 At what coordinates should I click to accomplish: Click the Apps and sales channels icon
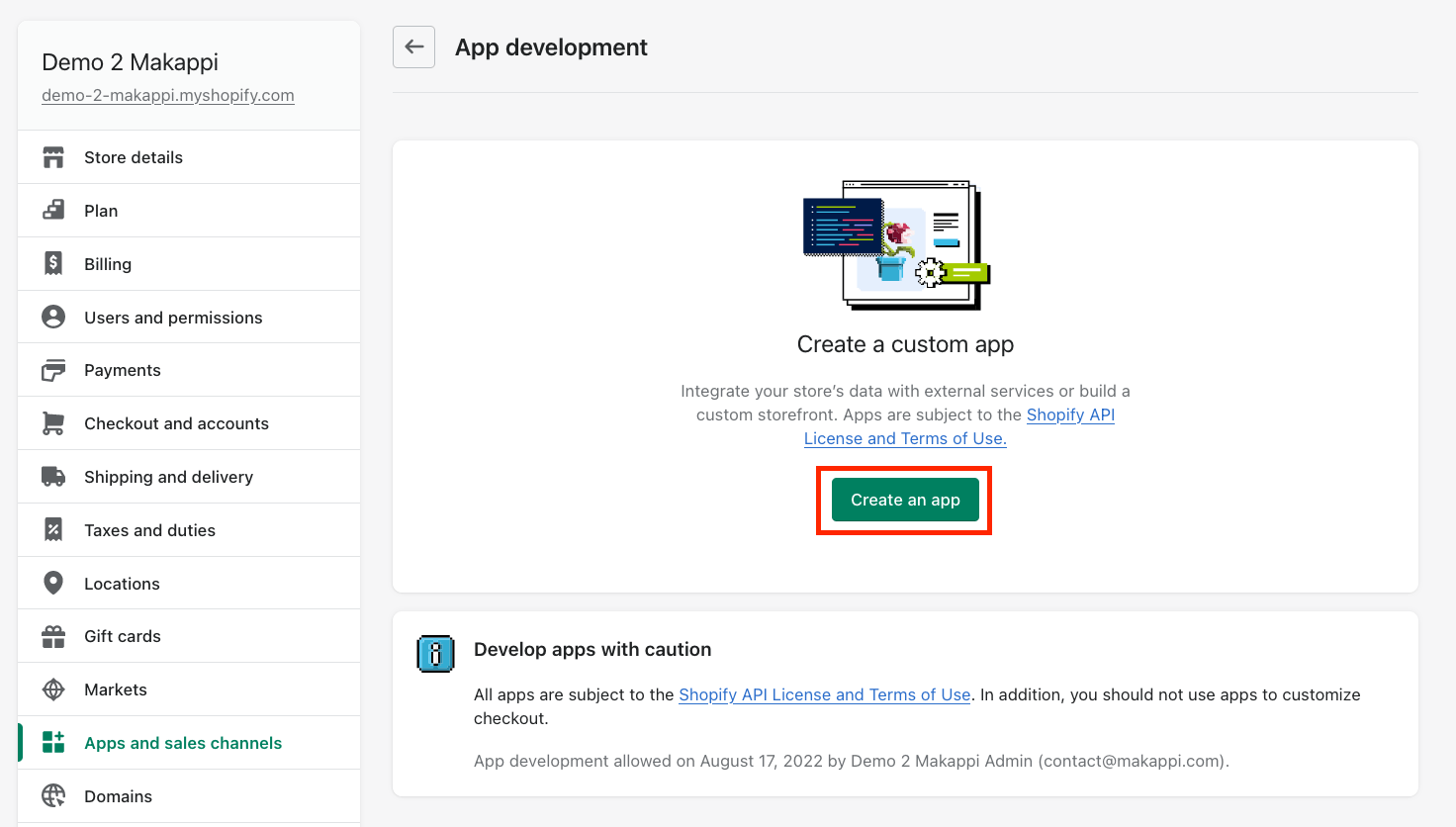coord(53,743)
